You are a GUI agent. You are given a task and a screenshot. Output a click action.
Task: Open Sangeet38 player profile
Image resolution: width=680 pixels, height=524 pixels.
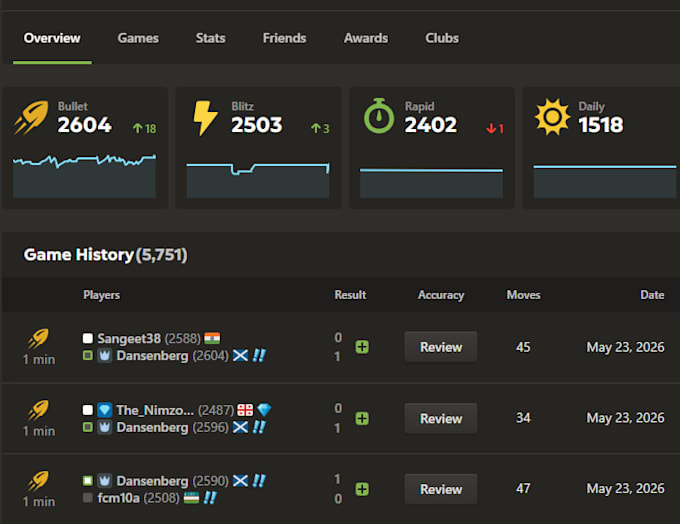pos(129,338)
